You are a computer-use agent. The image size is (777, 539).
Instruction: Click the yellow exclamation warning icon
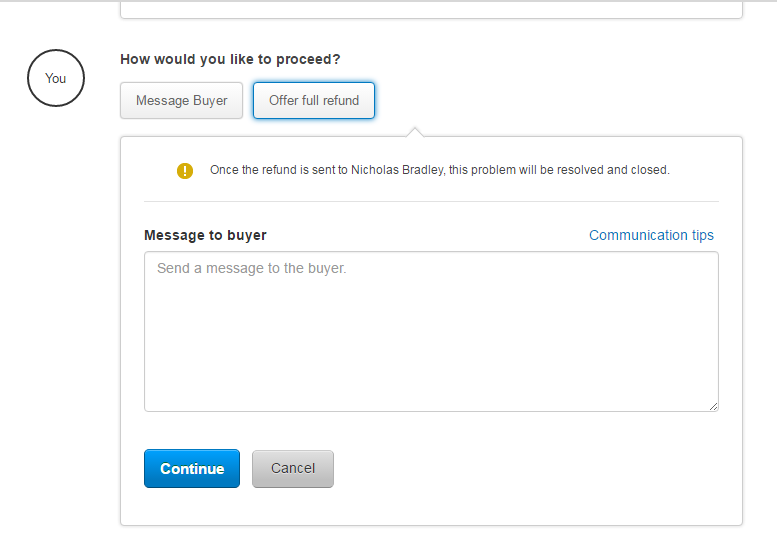(185, 171)
